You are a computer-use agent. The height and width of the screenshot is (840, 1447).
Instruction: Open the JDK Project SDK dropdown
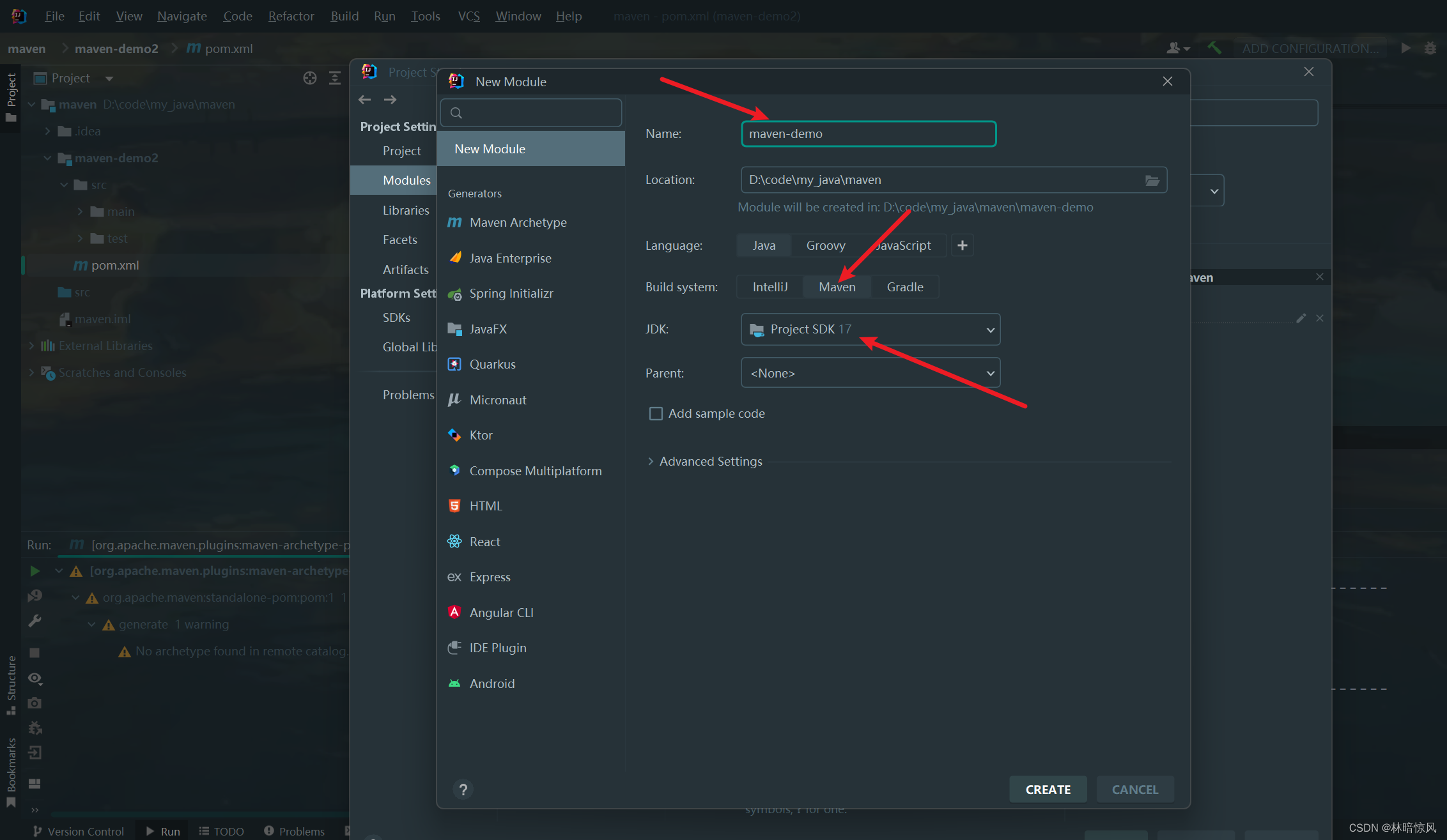870,329
